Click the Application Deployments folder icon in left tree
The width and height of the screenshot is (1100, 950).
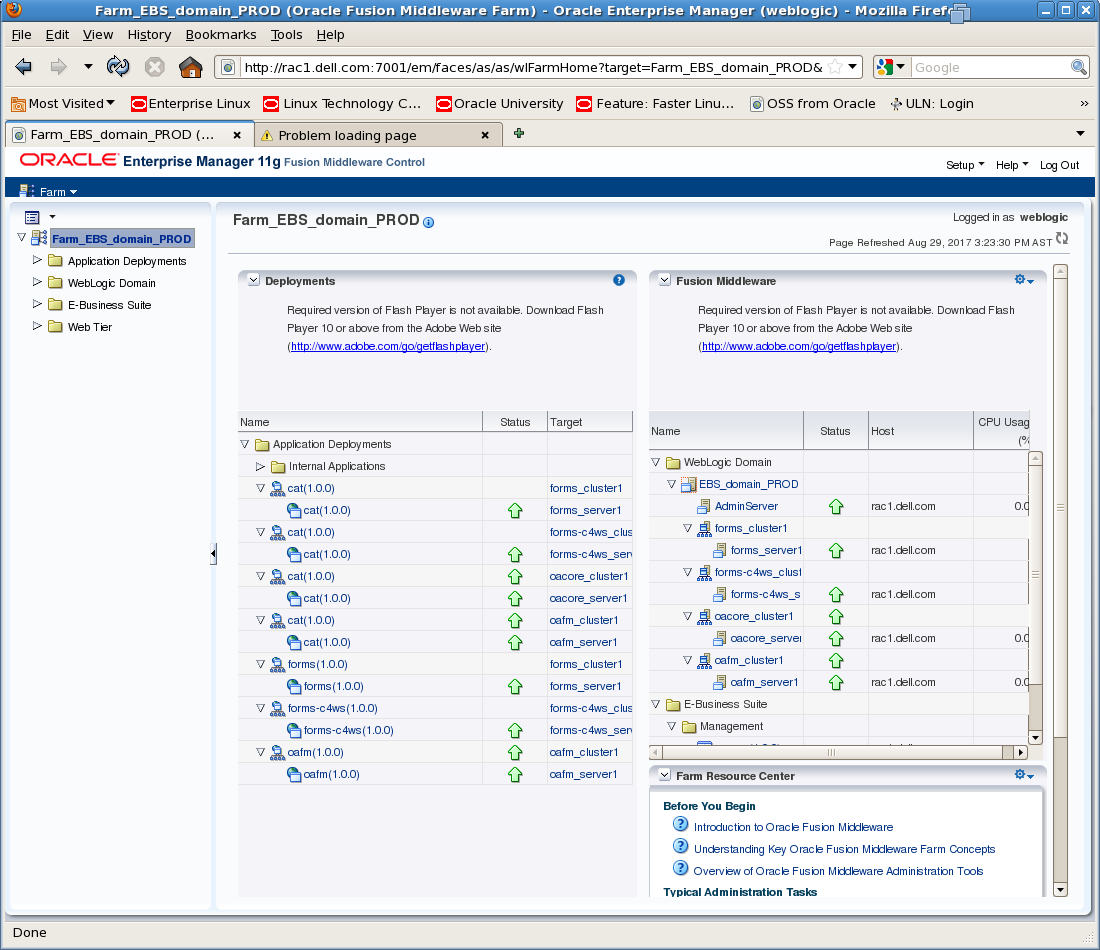(x=55, y=261)
